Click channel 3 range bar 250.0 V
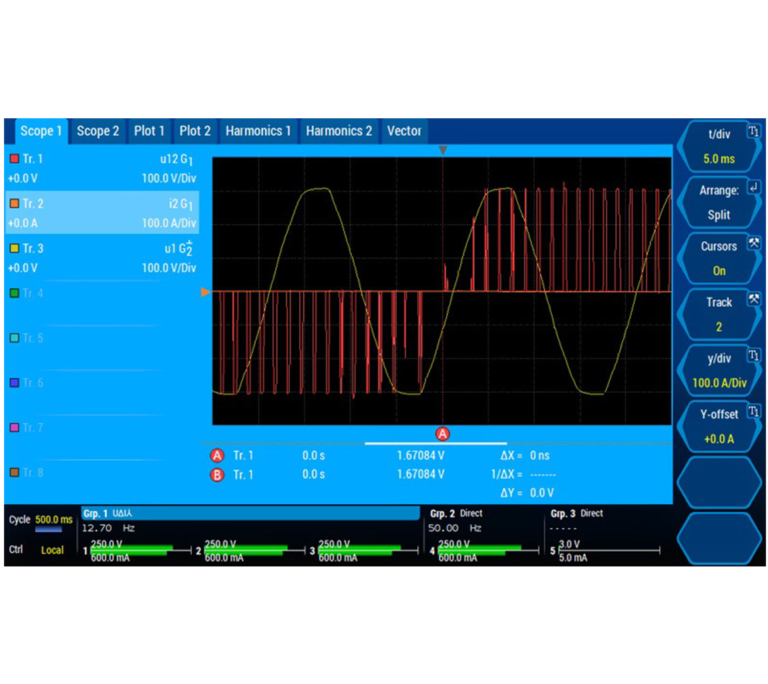Viewport: 768px width, 684px height. (368, 551)
